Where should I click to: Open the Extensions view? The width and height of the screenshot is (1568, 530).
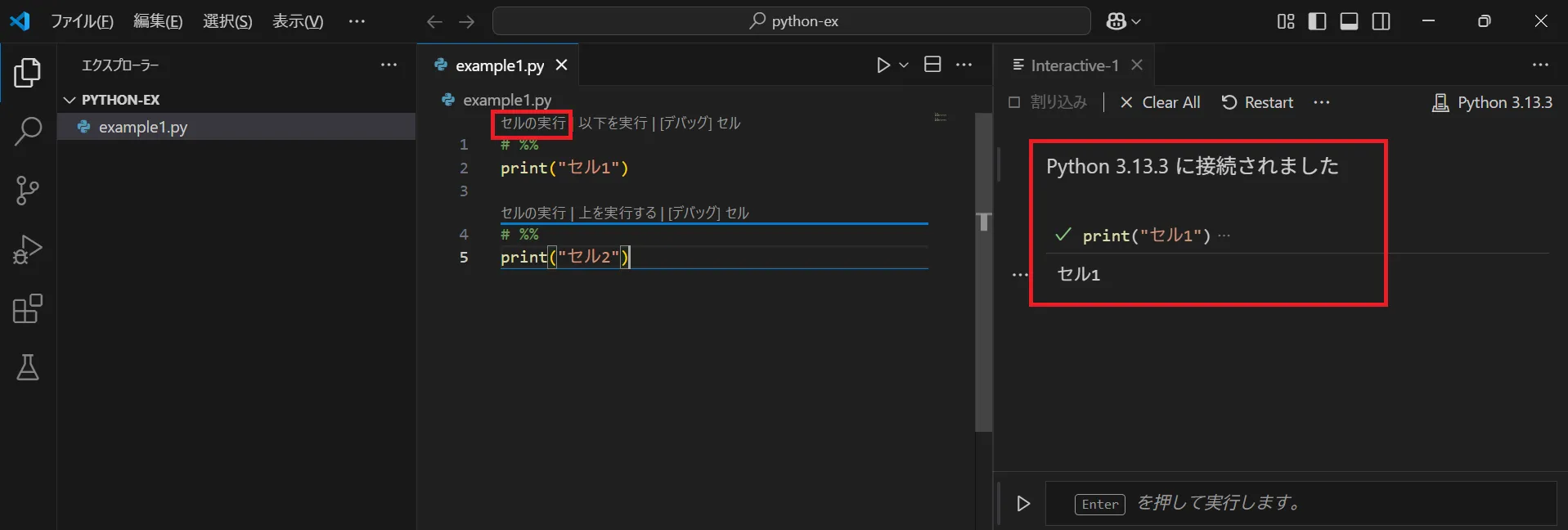(28, 309)
